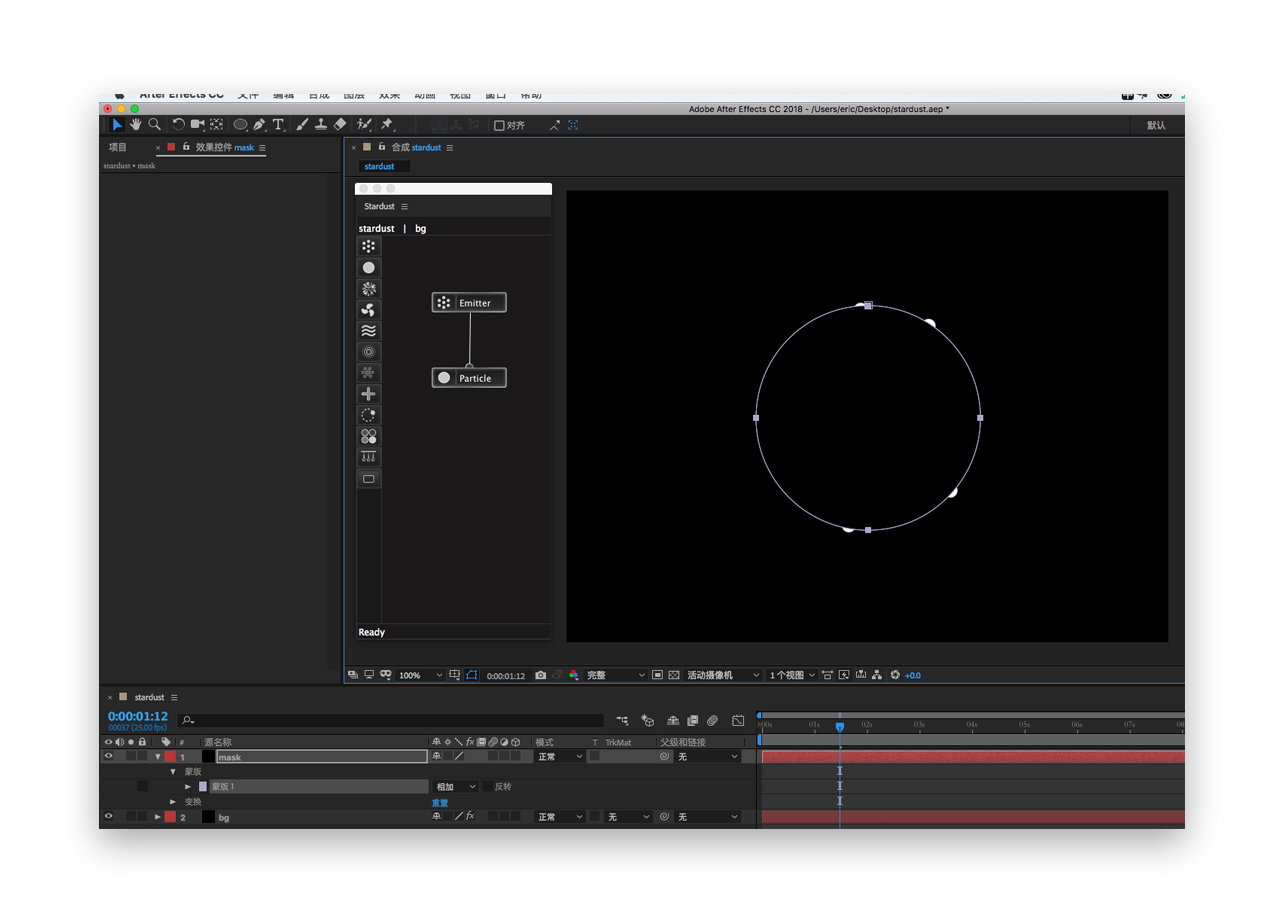1280x923 pixels.
Task: Toggle the 对齐 snapping checkbox
Action: tap(500, 126)
